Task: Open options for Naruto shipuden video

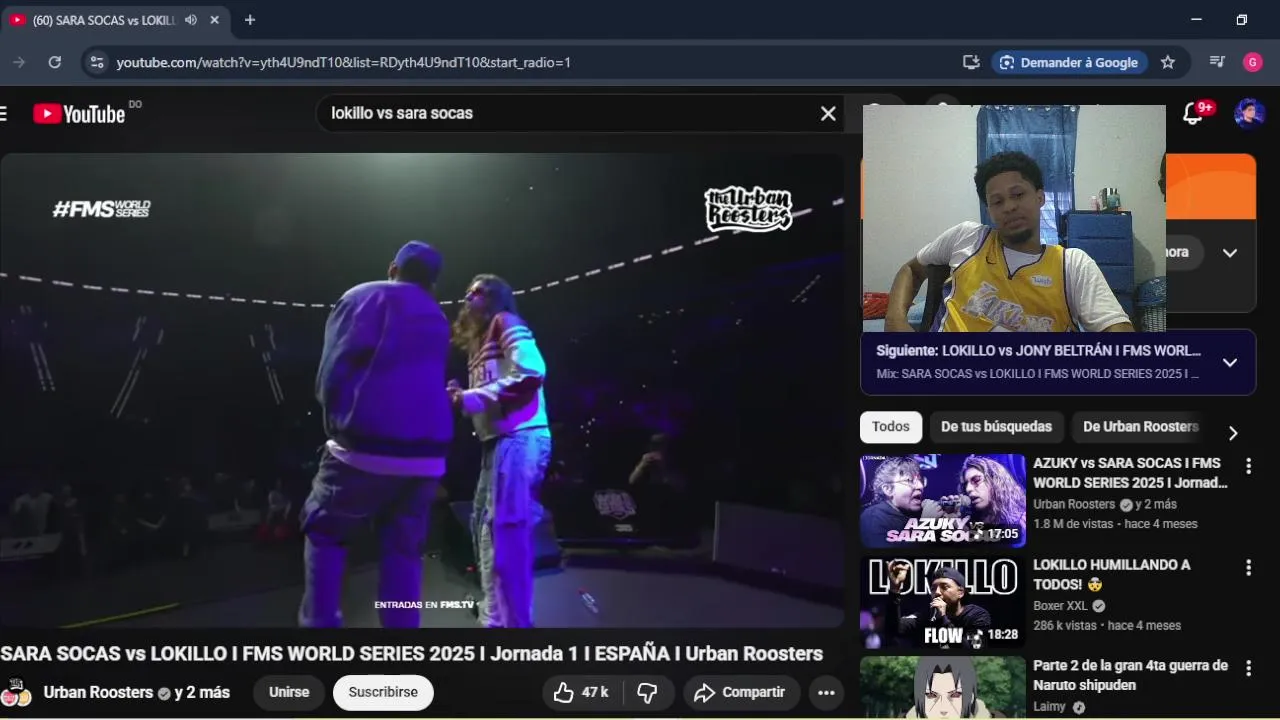Action: (1248, 668)
